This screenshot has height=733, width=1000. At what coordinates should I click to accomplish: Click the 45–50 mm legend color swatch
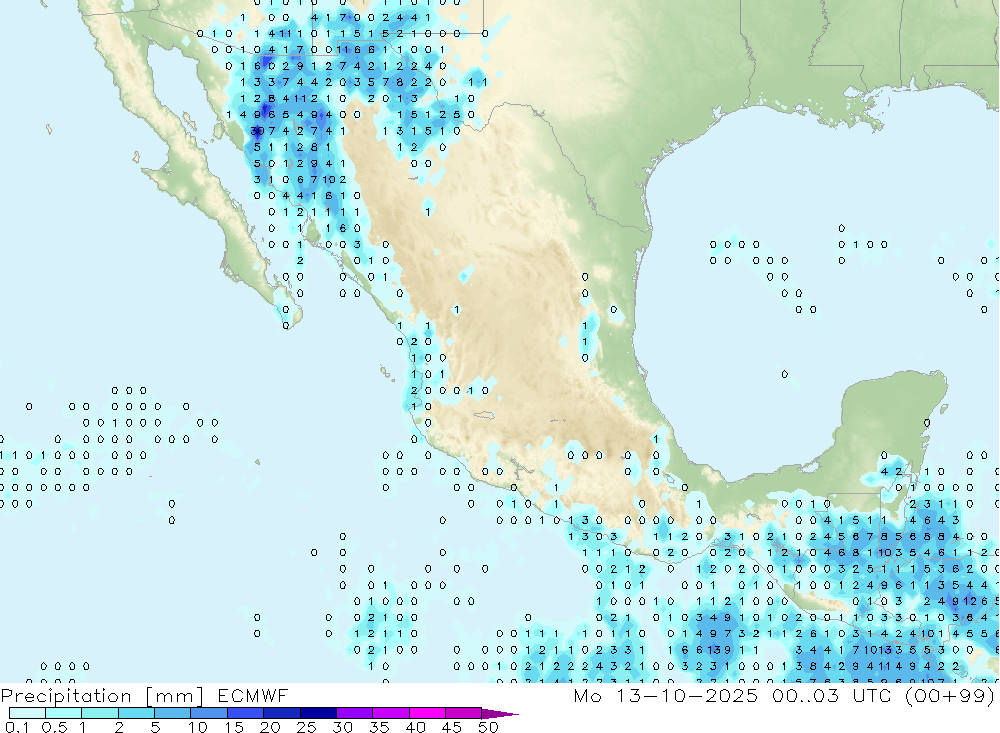pyautogui.click(x=464, y=713)
